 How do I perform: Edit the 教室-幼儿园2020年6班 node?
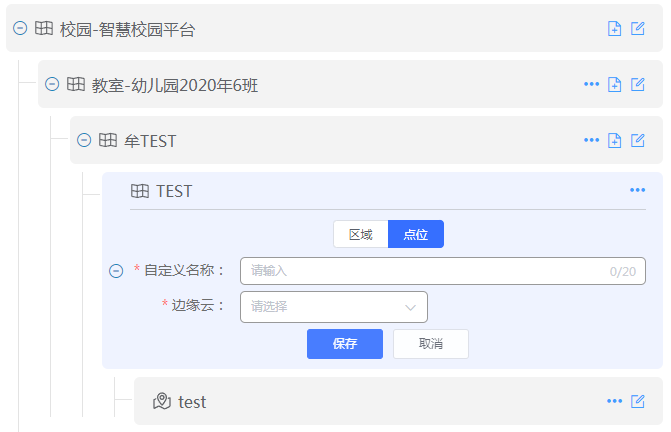point(638,85)
